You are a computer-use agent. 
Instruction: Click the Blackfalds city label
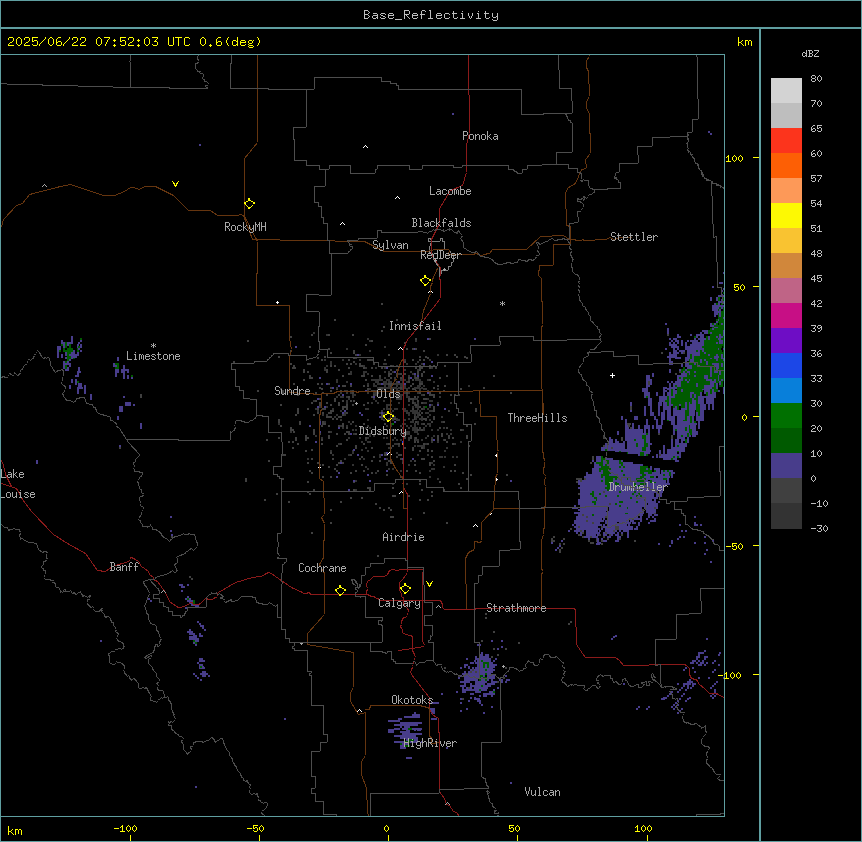441,223
